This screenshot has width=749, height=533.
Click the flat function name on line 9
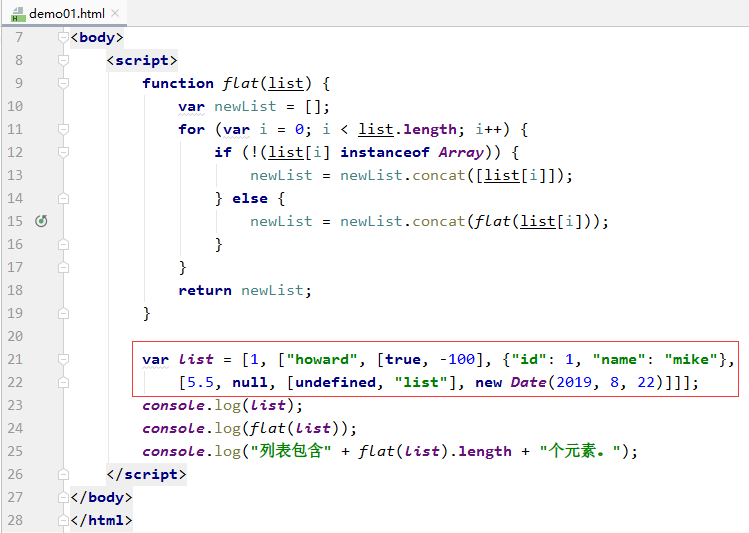(x=240, y=83)
